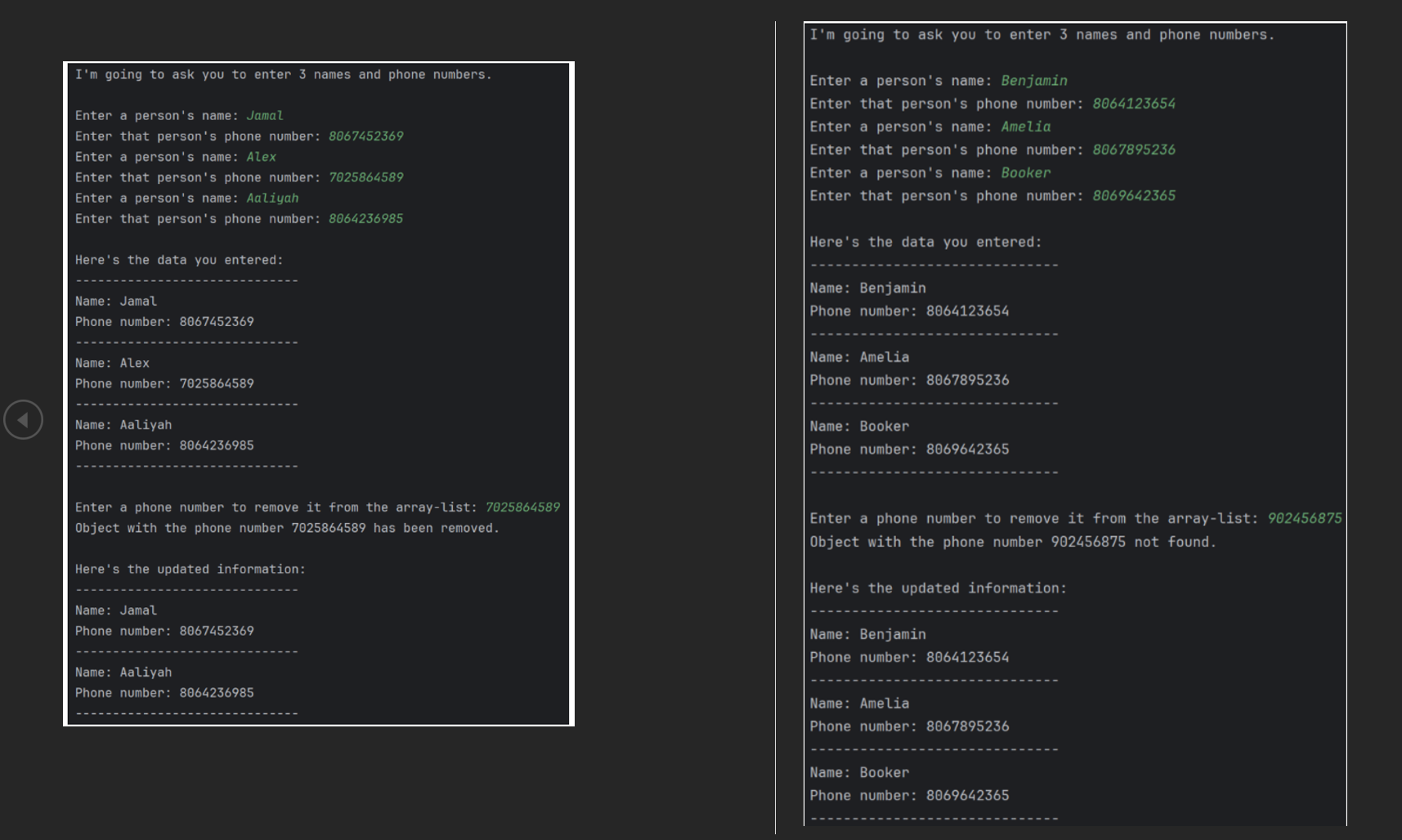Select Name: Aaliyah in updated list
Viewport: 1402px width, 840px height.
123,672
